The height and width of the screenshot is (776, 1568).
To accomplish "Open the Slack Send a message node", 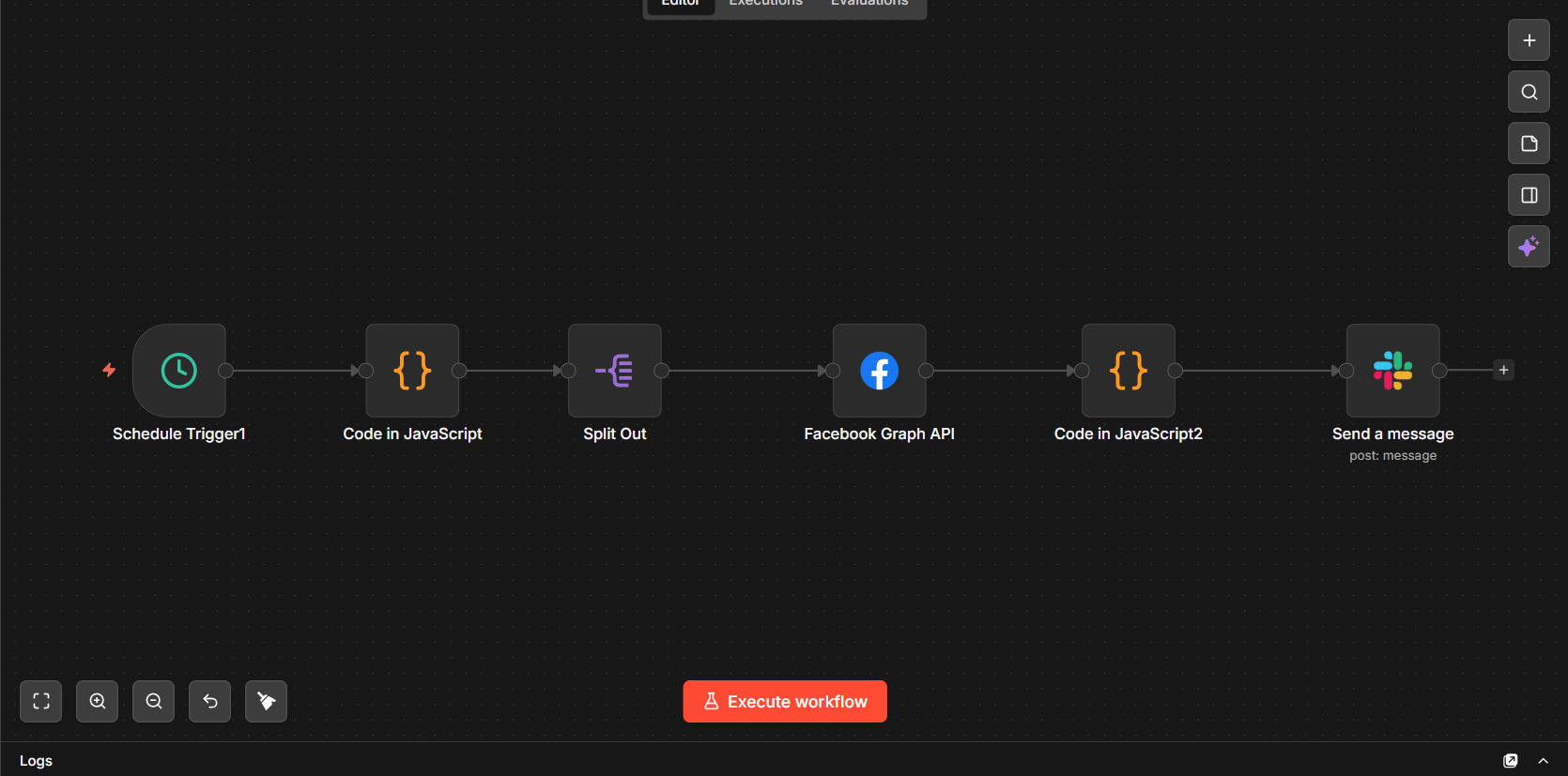I will tap(1393, 371).
